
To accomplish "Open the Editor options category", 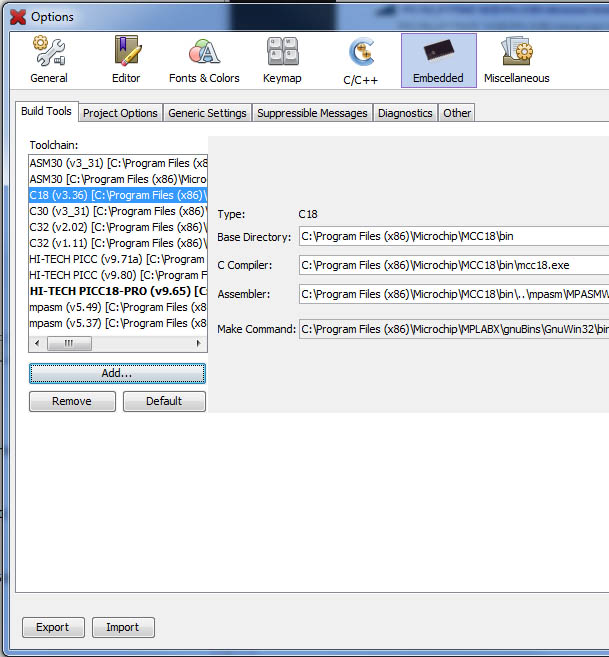I will coord(126,60).
